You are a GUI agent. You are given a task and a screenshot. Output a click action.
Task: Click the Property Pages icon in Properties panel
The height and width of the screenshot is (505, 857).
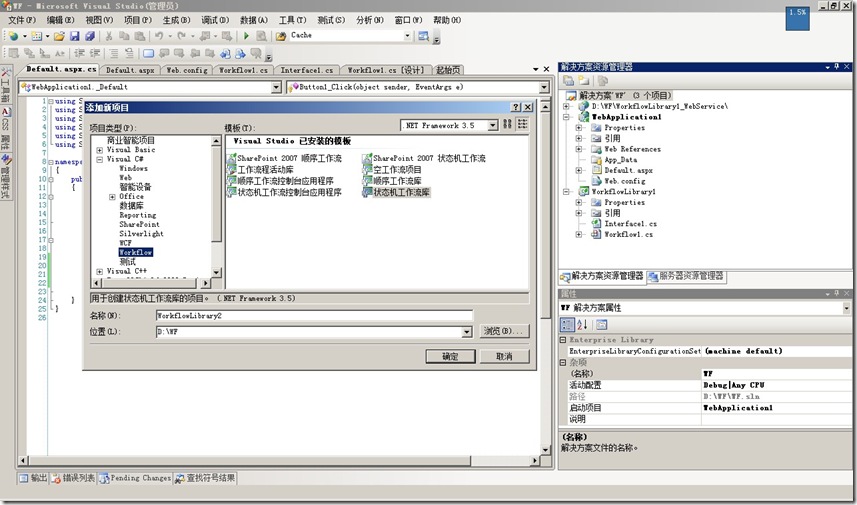[601, 325]
